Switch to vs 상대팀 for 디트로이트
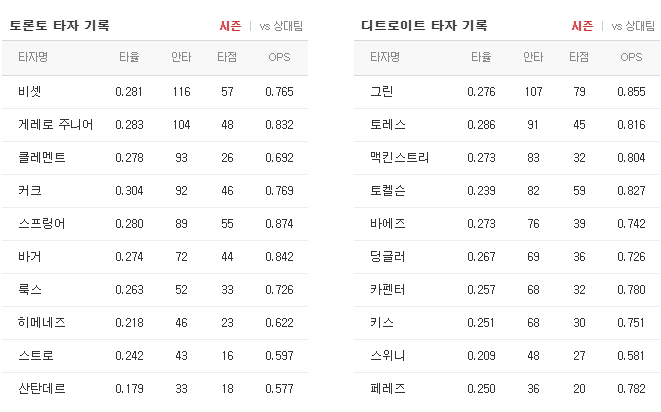Screen dimensions: 661x412 [x=633, y=26]
